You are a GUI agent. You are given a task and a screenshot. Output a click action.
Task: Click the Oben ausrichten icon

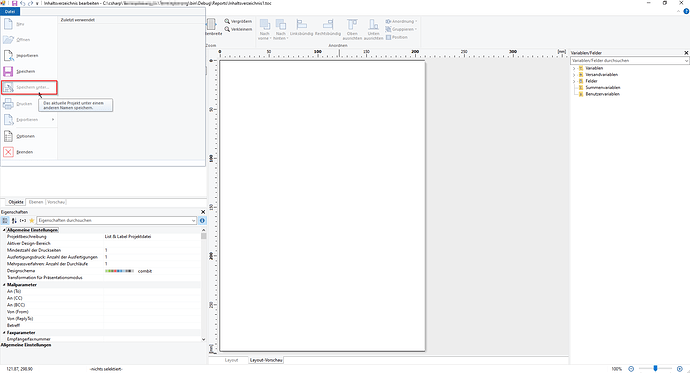(352, 25)
